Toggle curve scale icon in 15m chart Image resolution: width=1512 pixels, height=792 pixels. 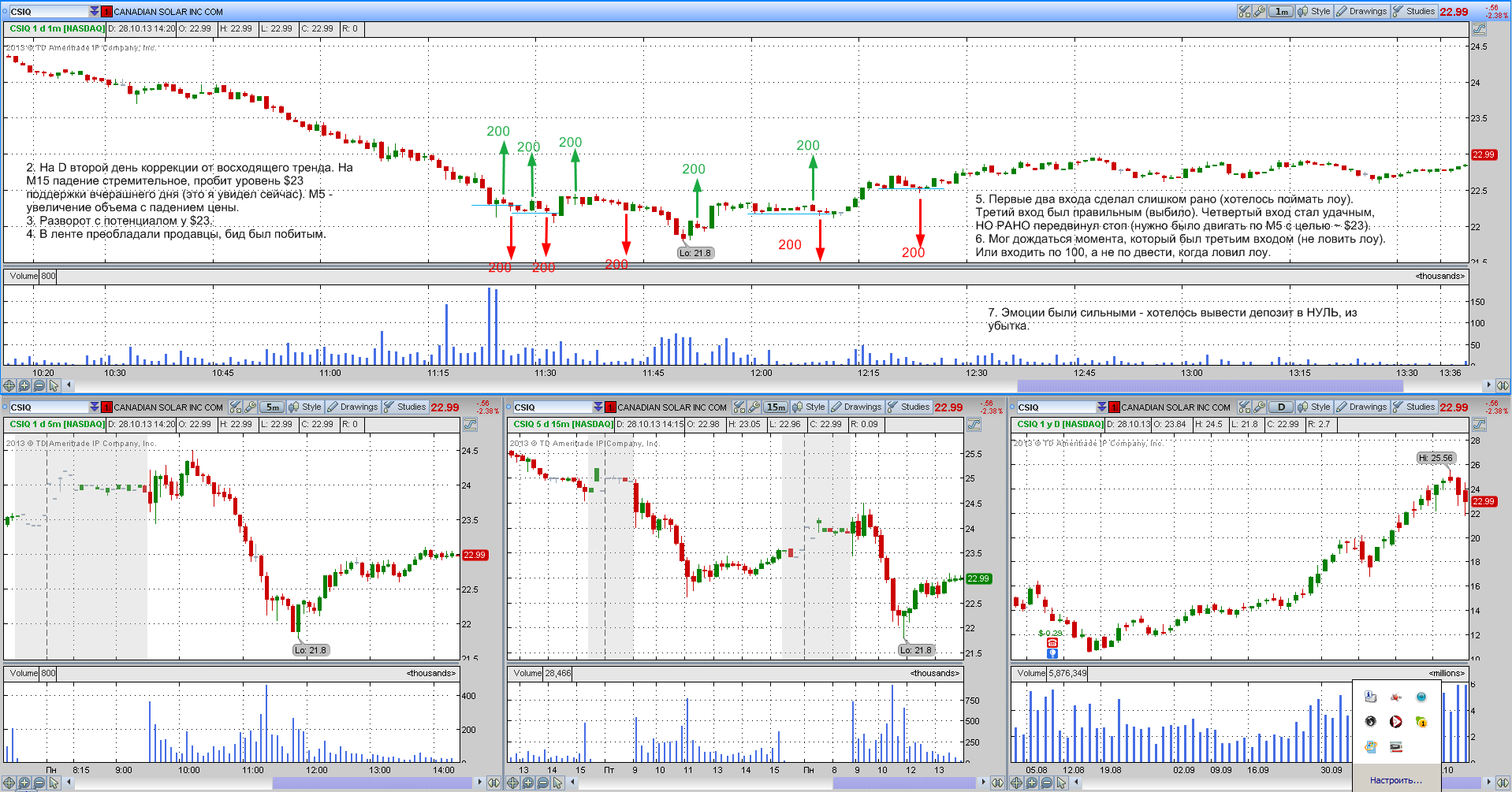[974, 424]
